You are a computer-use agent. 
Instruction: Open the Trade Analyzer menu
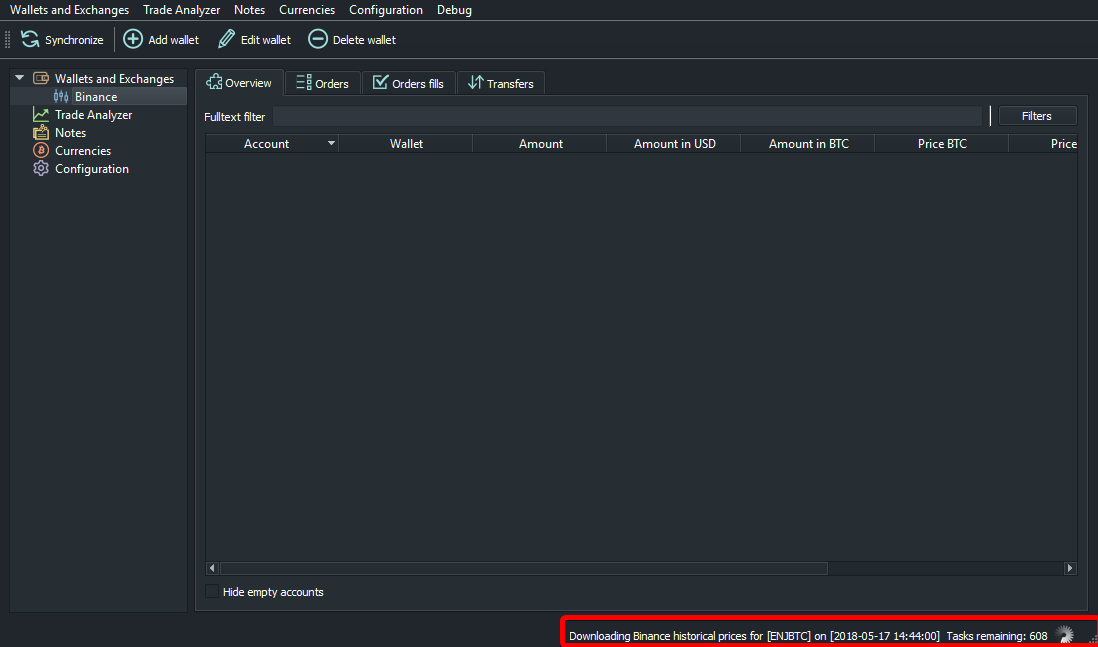181,10
